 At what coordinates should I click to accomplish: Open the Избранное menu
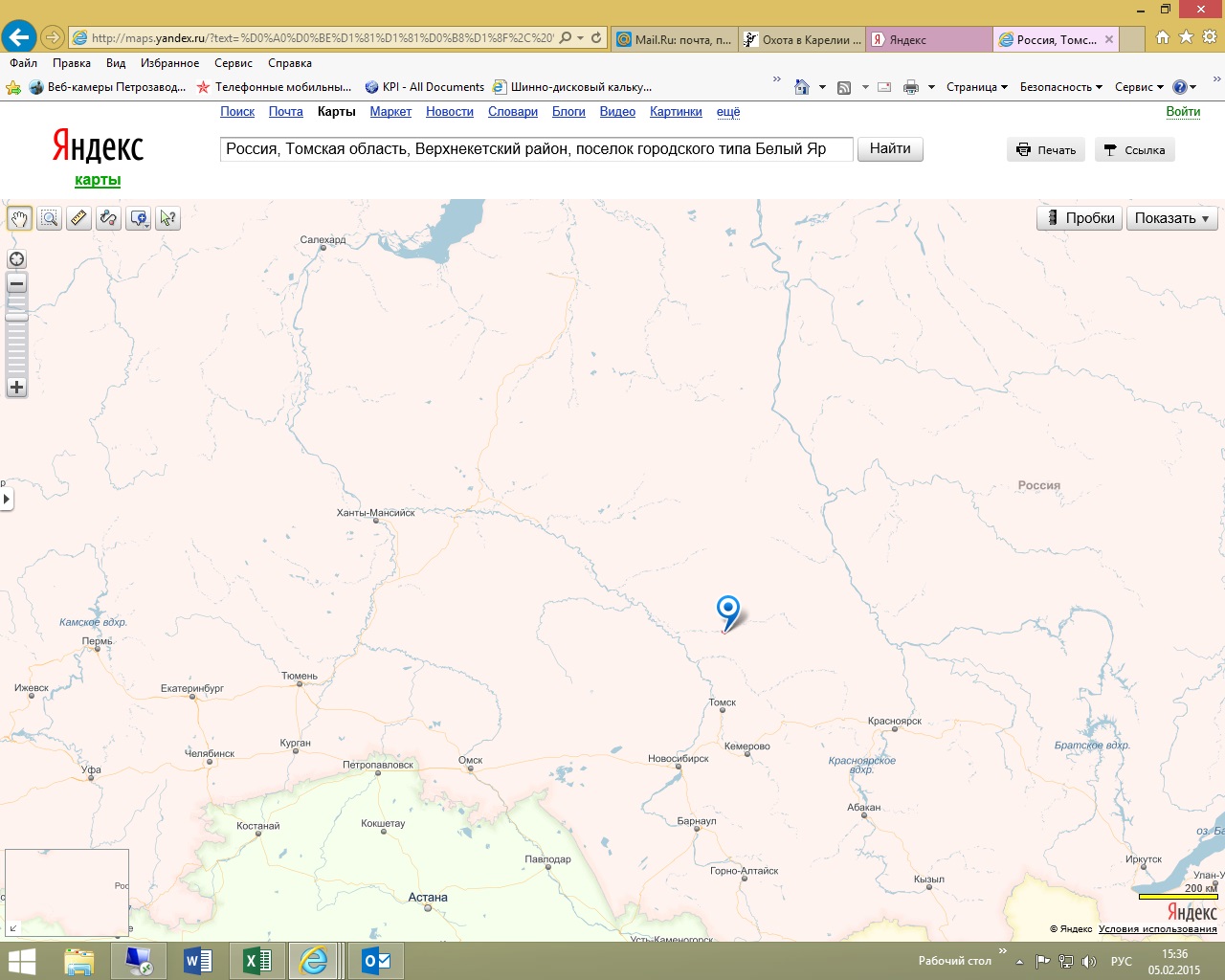tap(169, 63)
